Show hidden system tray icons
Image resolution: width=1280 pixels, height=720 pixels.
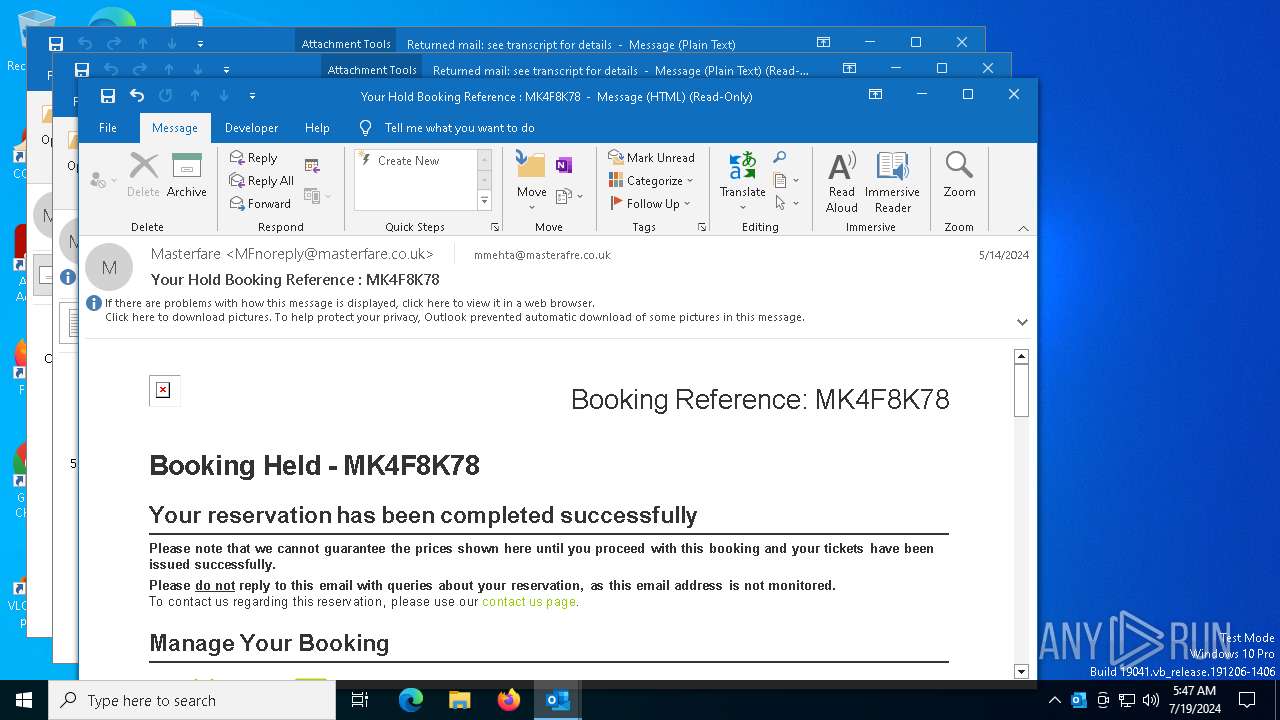1054,700
